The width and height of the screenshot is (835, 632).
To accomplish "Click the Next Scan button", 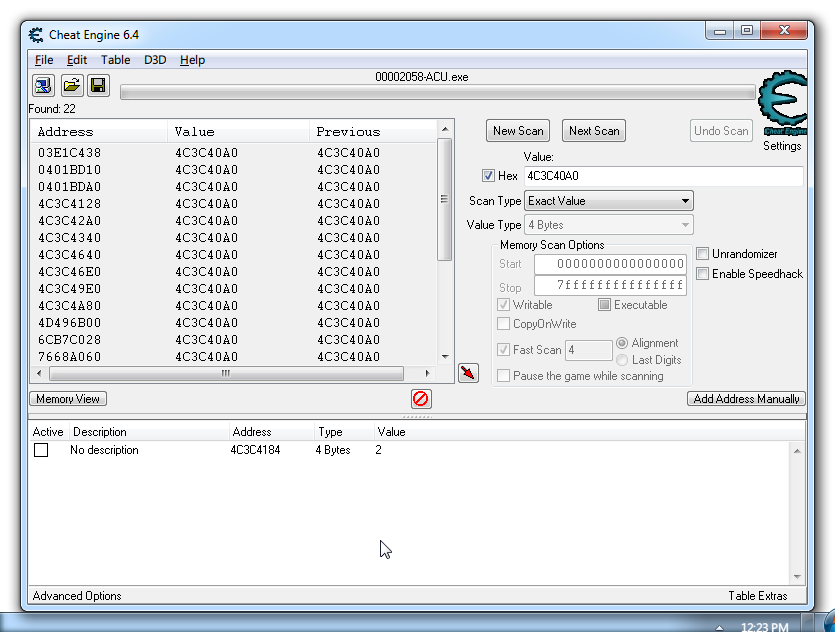I will (593, 131).
